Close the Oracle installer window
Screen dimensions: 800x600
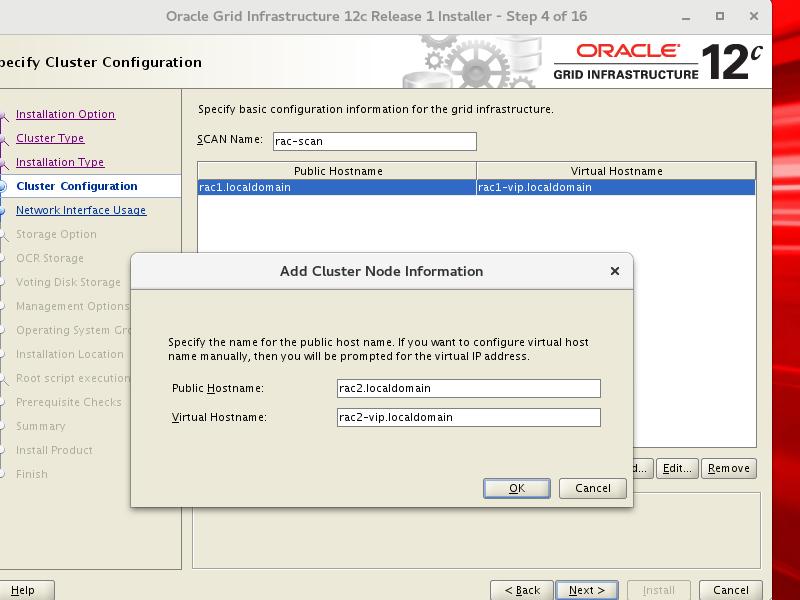tap(754, 16)
